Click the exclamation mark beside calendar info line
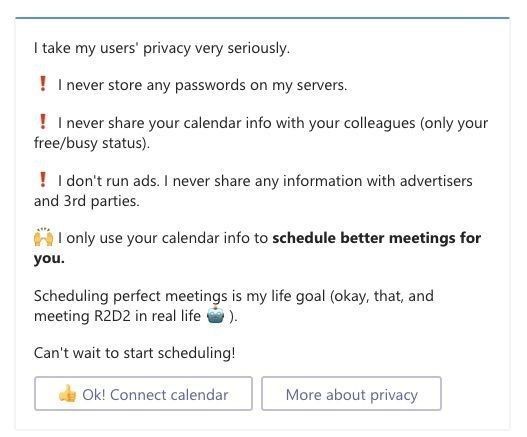Screen dimensions: 527x437 [43, 122]
